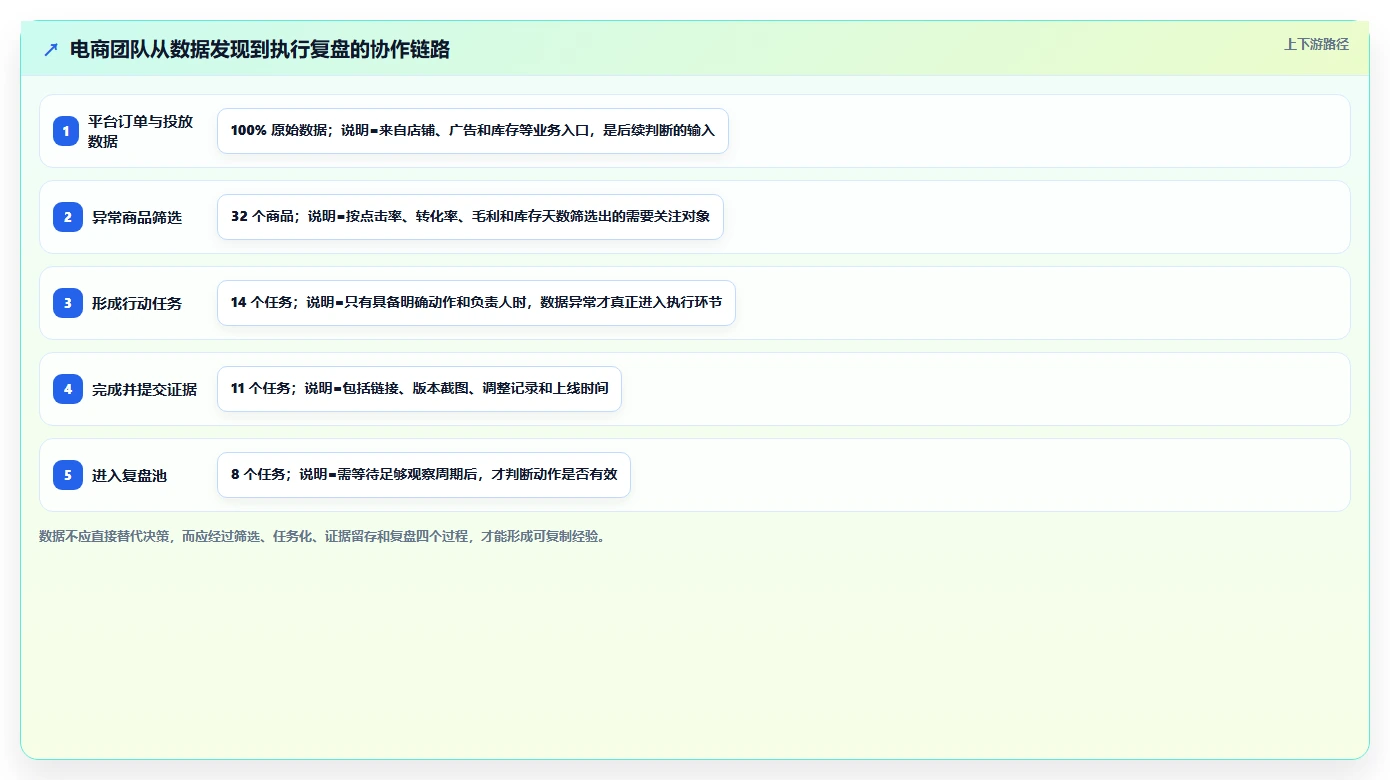Select the title 电商团队从数据发现到执行复盘的协作链路
This screenshot has height=780, width=1390.
260,50
